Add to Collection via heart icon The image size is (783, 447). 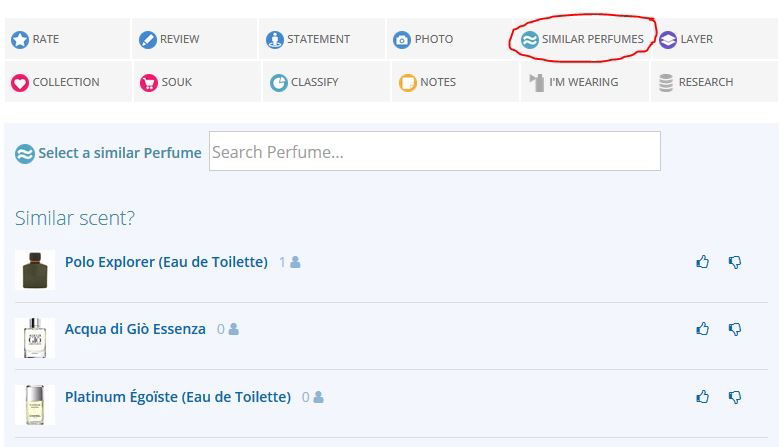20,83
